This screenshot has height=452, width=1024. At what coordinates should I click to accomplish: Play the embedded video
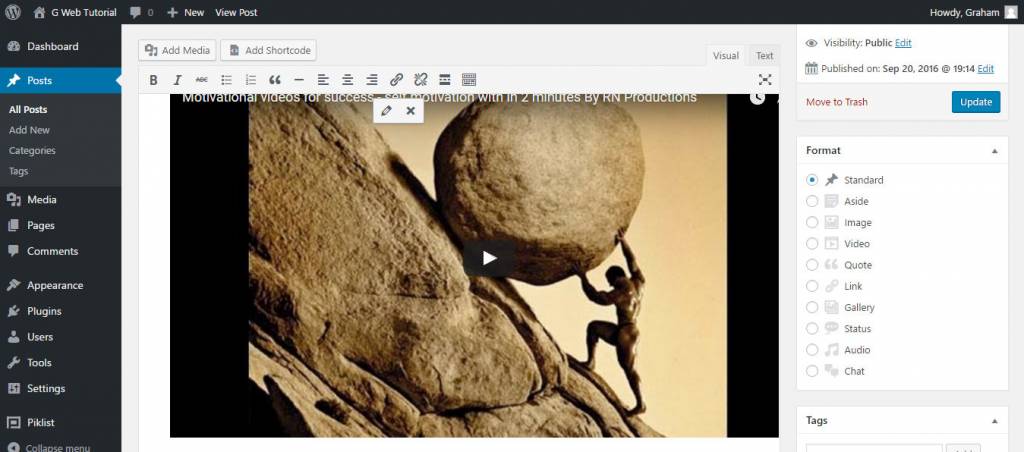(489, 258)
